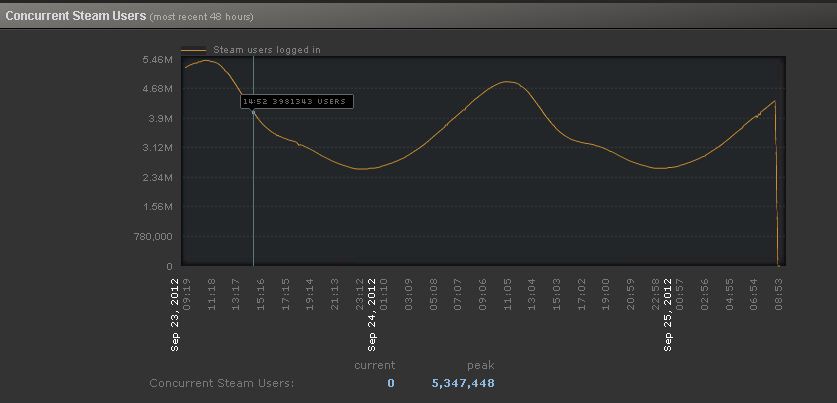Click the 'Concurrent Steam Users' header title
Image resolution: width=837 pixels, height=403 pixels.
pyautogui.click(x=75, y=15)
